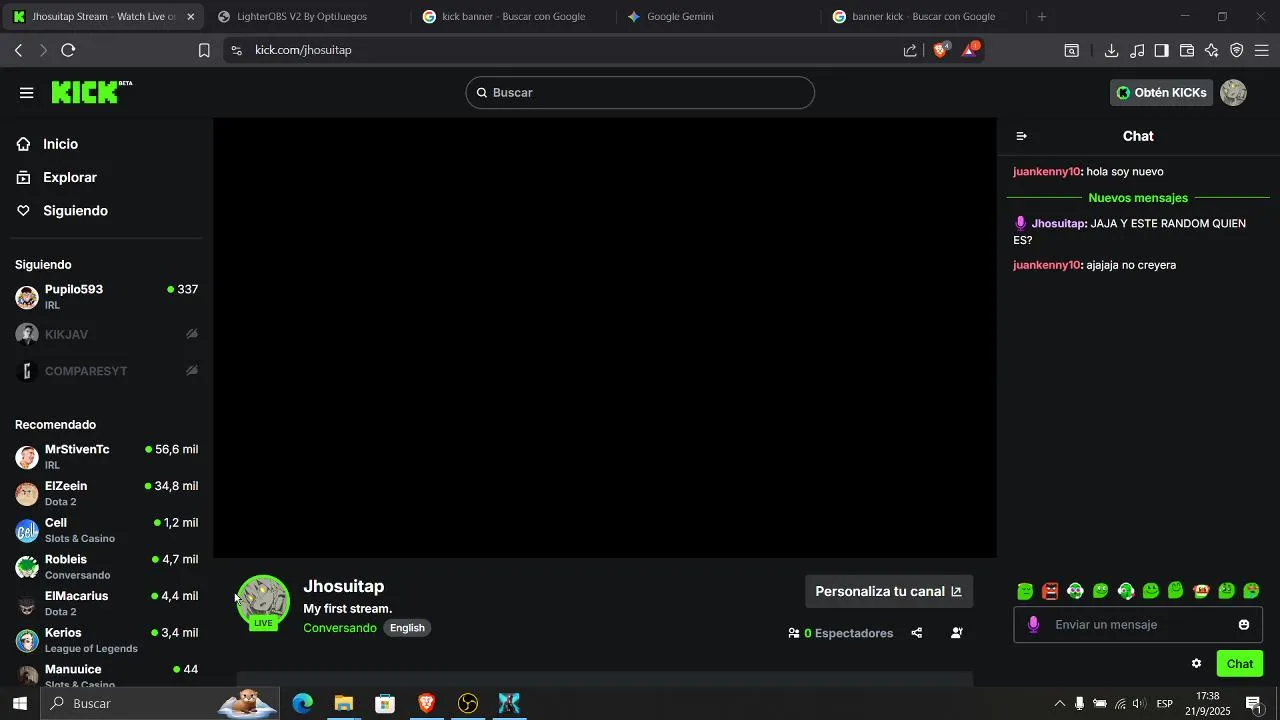Image resolution: width=1280 pixels, height=720 pixels.
Task: Click the 0 Espectadores viewers count
Action: [x=841, y=633]
